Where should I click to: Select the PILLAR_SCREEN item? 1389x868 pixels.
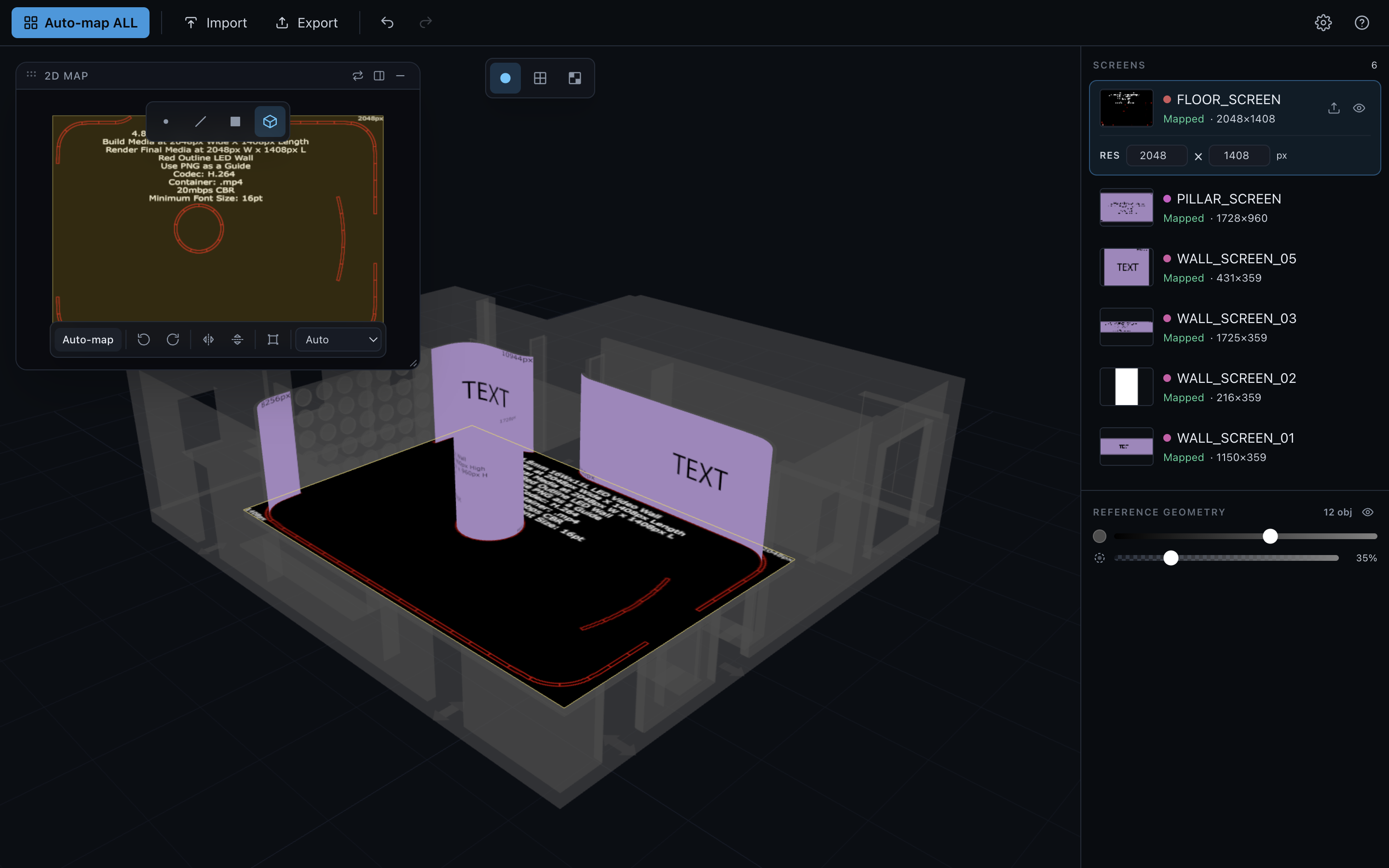coord(1235,207)
